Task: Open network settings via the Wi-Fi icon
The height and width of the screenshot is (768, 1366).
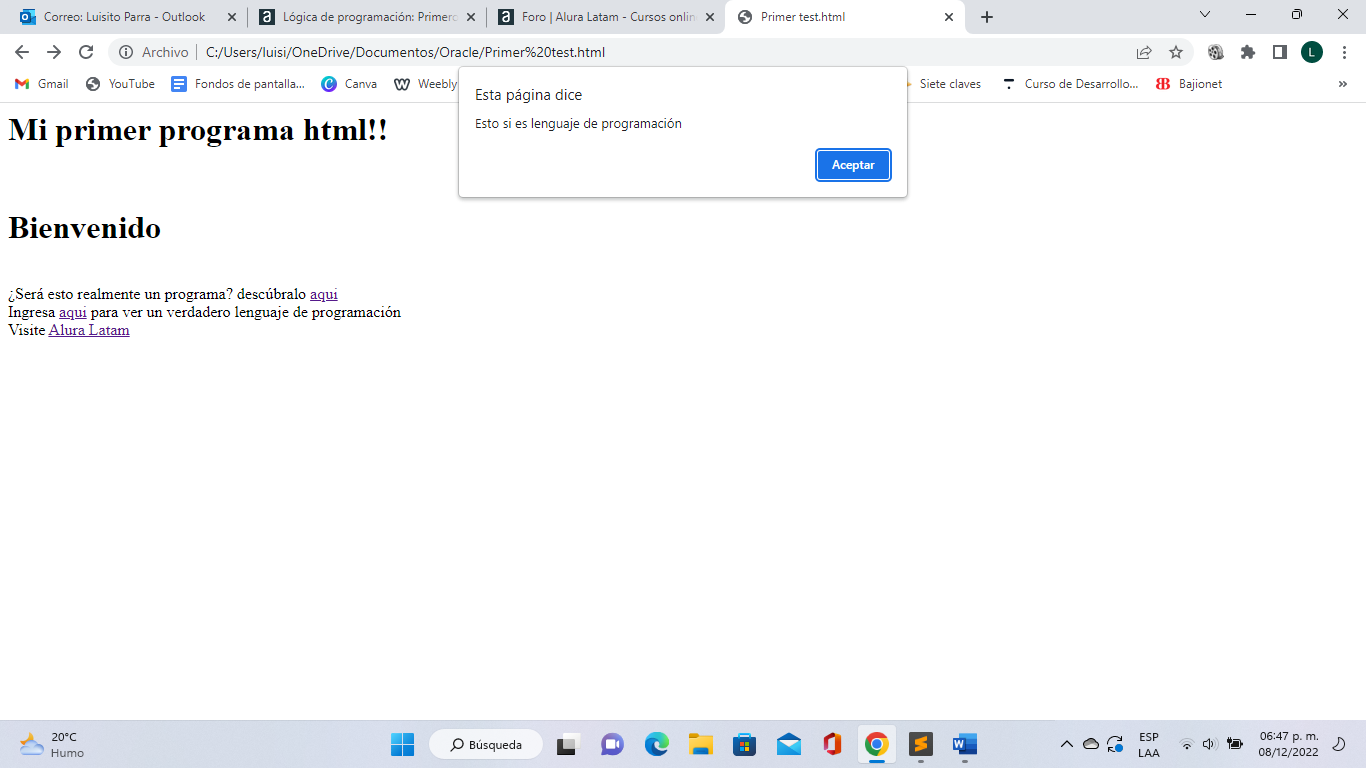Action: click(1187, 744)
